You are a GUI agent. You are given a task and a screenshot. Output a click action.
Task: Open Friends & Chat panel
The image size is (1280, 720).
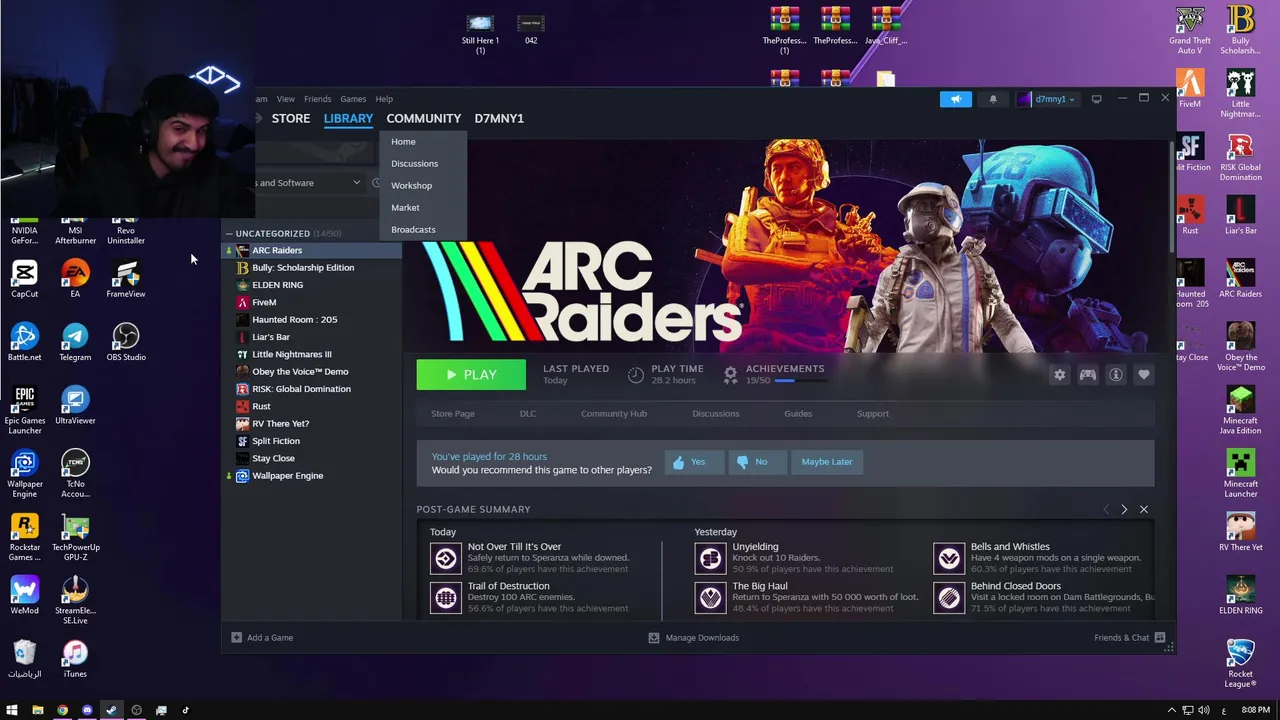coord(1129,637)
